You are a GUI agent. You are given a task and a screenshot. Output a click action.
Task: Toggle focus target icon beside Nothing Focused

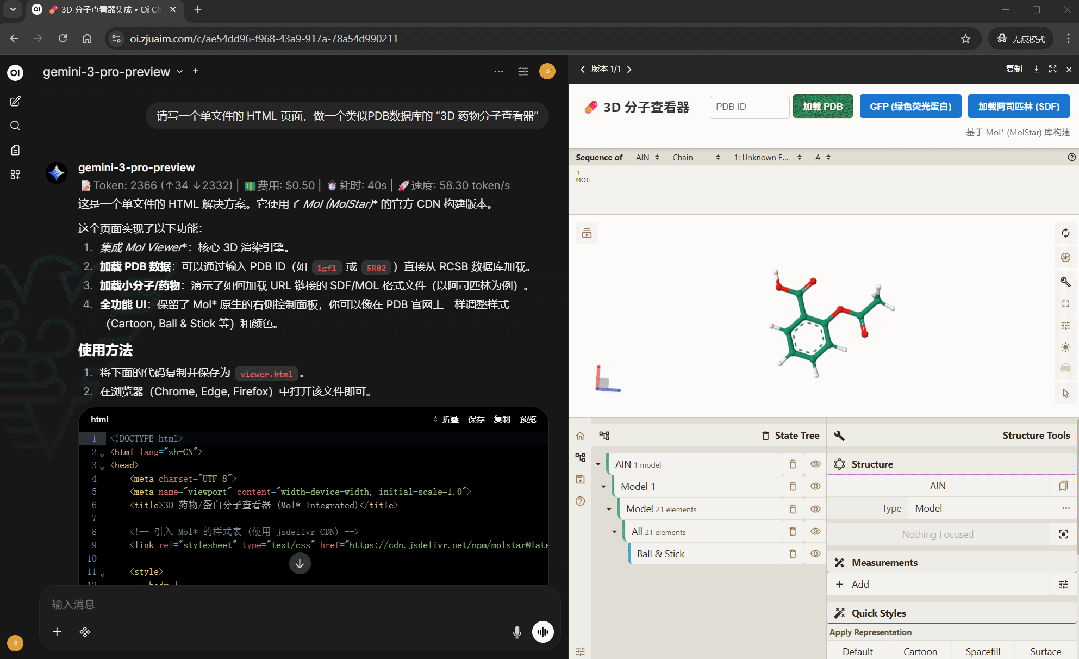click(1063, 534)
